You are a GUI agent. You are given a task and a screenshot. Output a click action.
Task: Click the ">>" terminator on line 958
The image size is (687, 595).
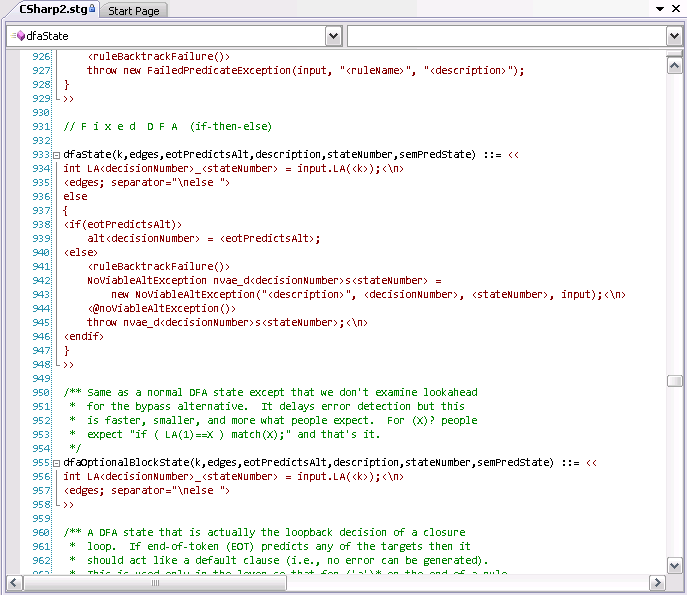(x=68, y=505)
